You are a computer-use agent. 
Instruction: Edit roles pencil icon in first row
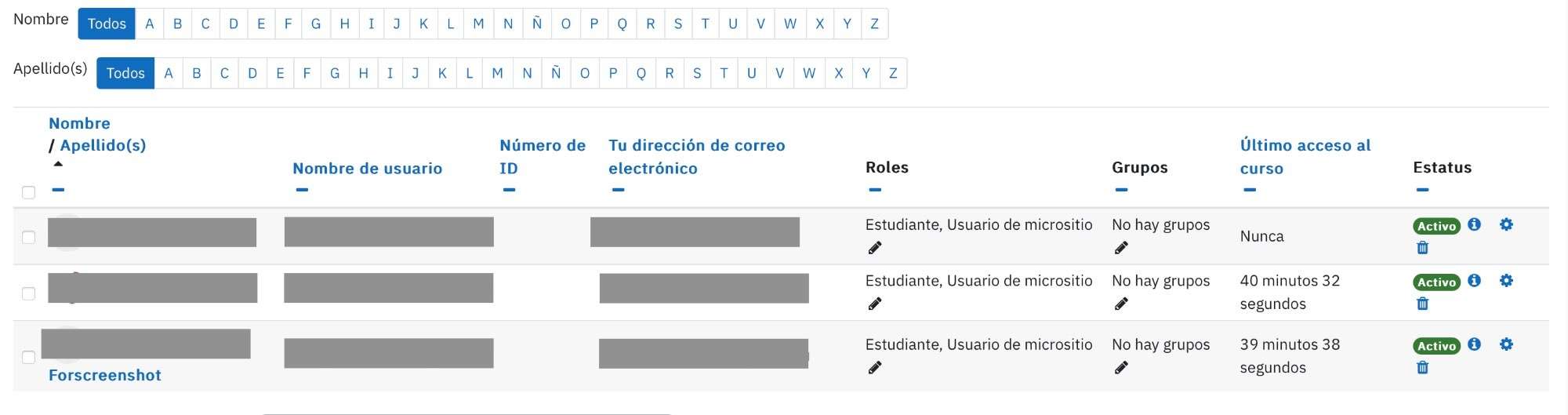(x=875, y=248)
